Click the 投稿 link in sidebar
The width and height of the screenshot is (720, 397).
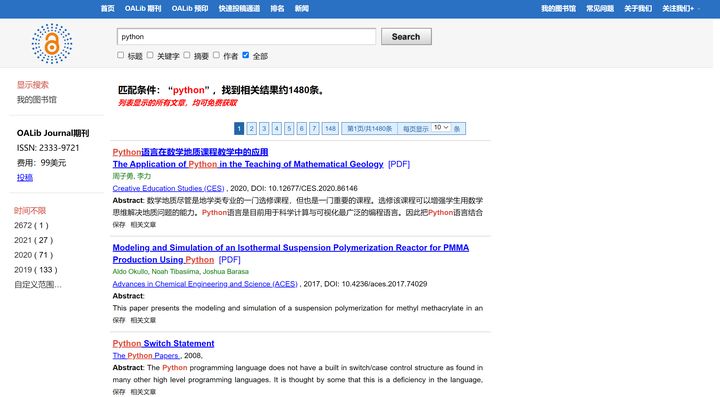tap(25, 177)
